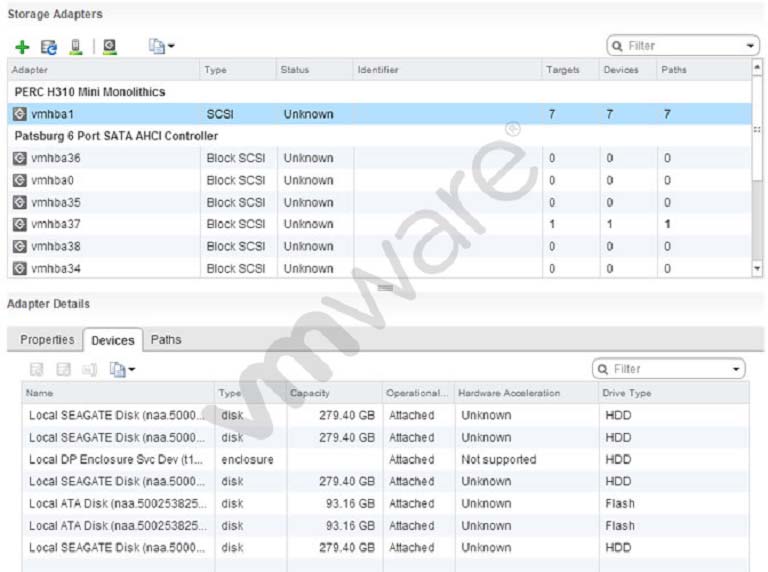Click the panel splitter handle between sections
Image resolution: width=768 pixels, height=572 pixels.
tap(385, 287)
